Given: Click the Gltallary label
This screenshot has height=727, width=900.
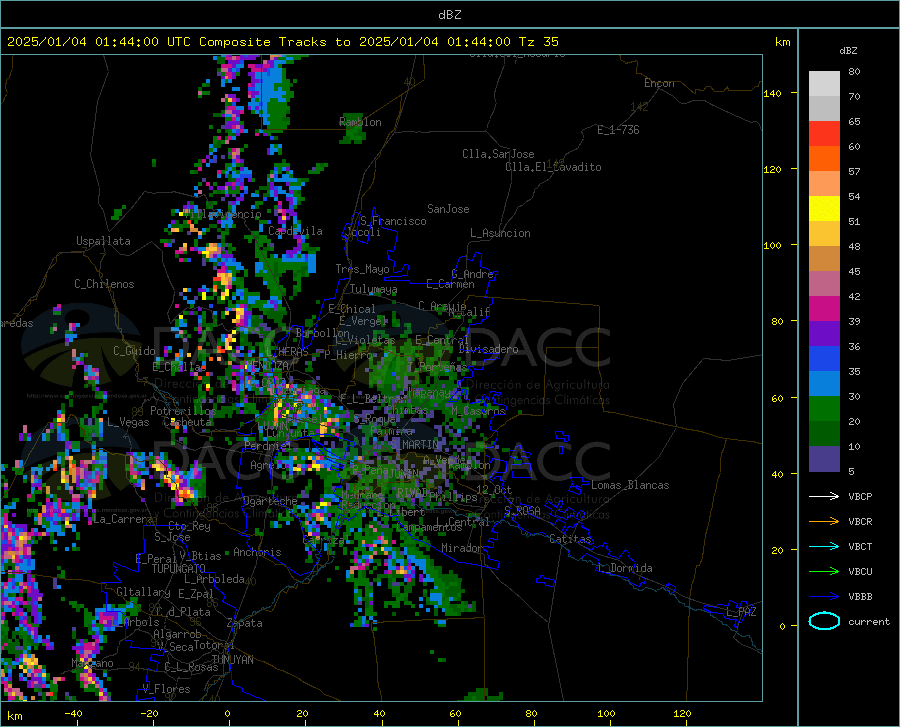Looking at the screenshot, I should point(143,592).
